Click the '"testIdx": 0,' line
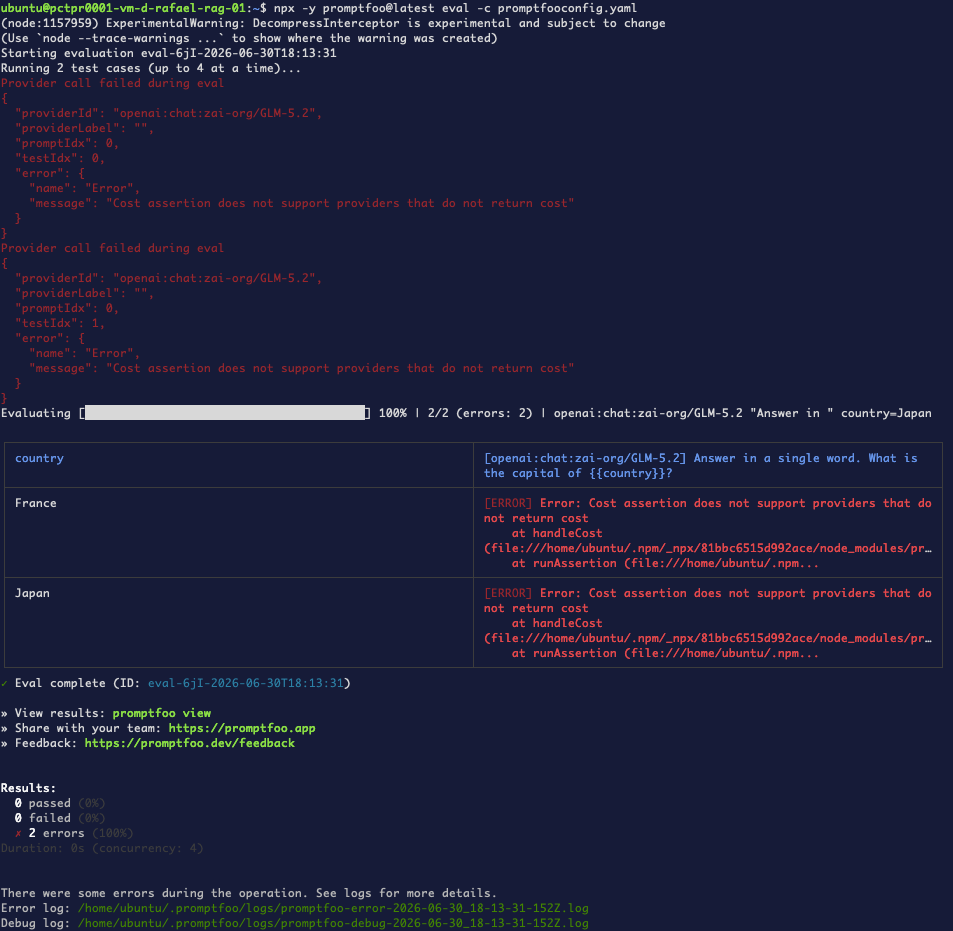 (x=60, y=158)
